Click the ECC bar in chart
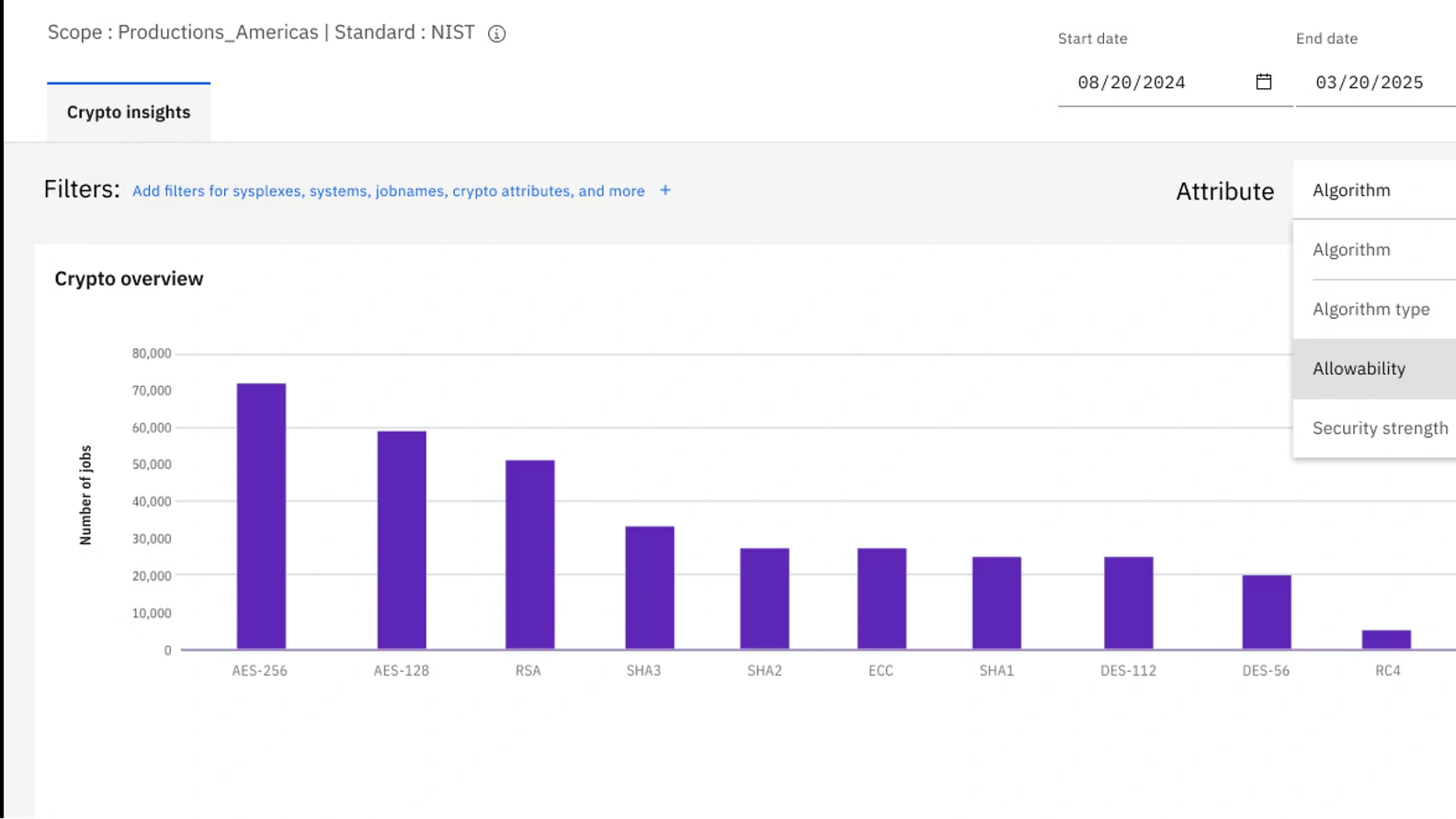 coord(882,599)
